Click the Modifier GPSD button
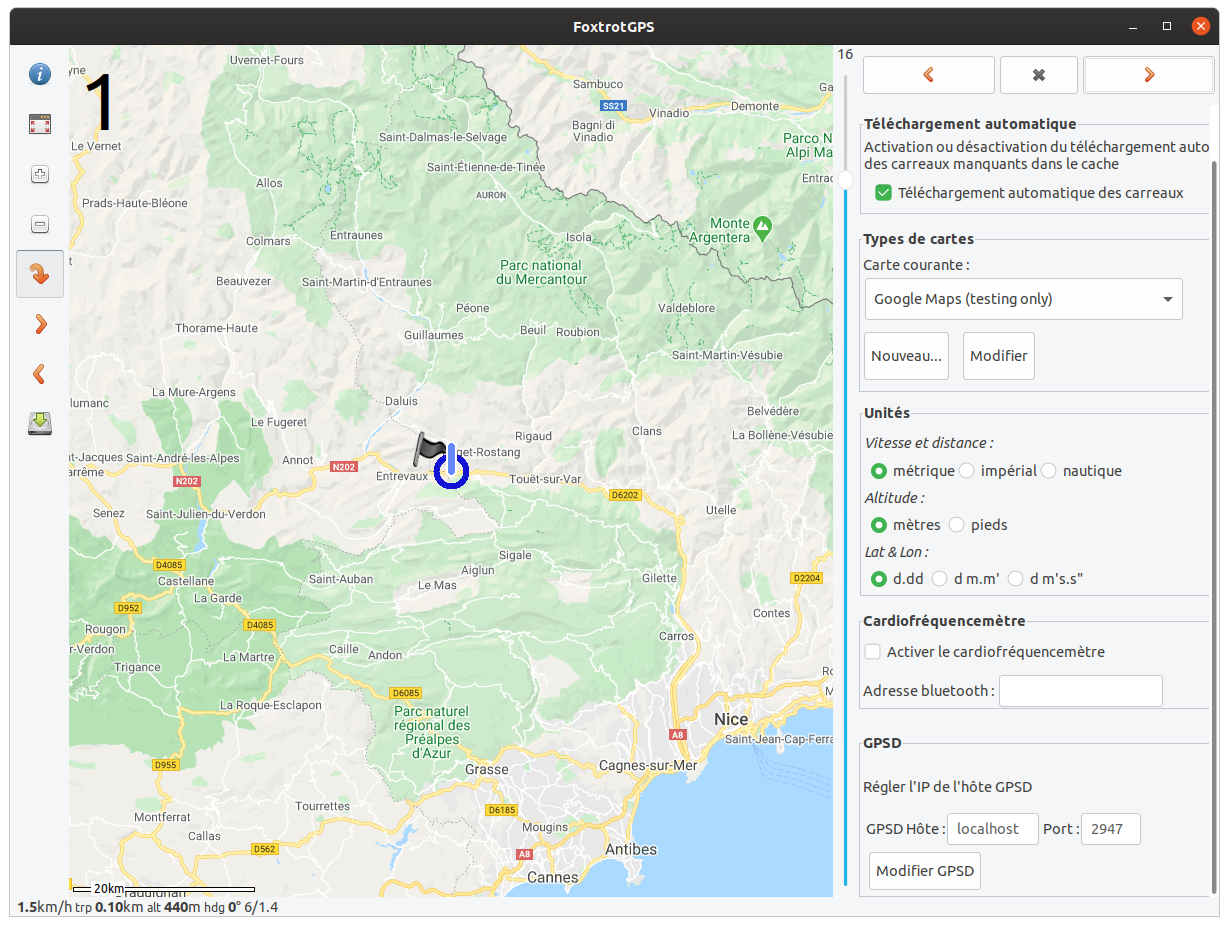 925,871
